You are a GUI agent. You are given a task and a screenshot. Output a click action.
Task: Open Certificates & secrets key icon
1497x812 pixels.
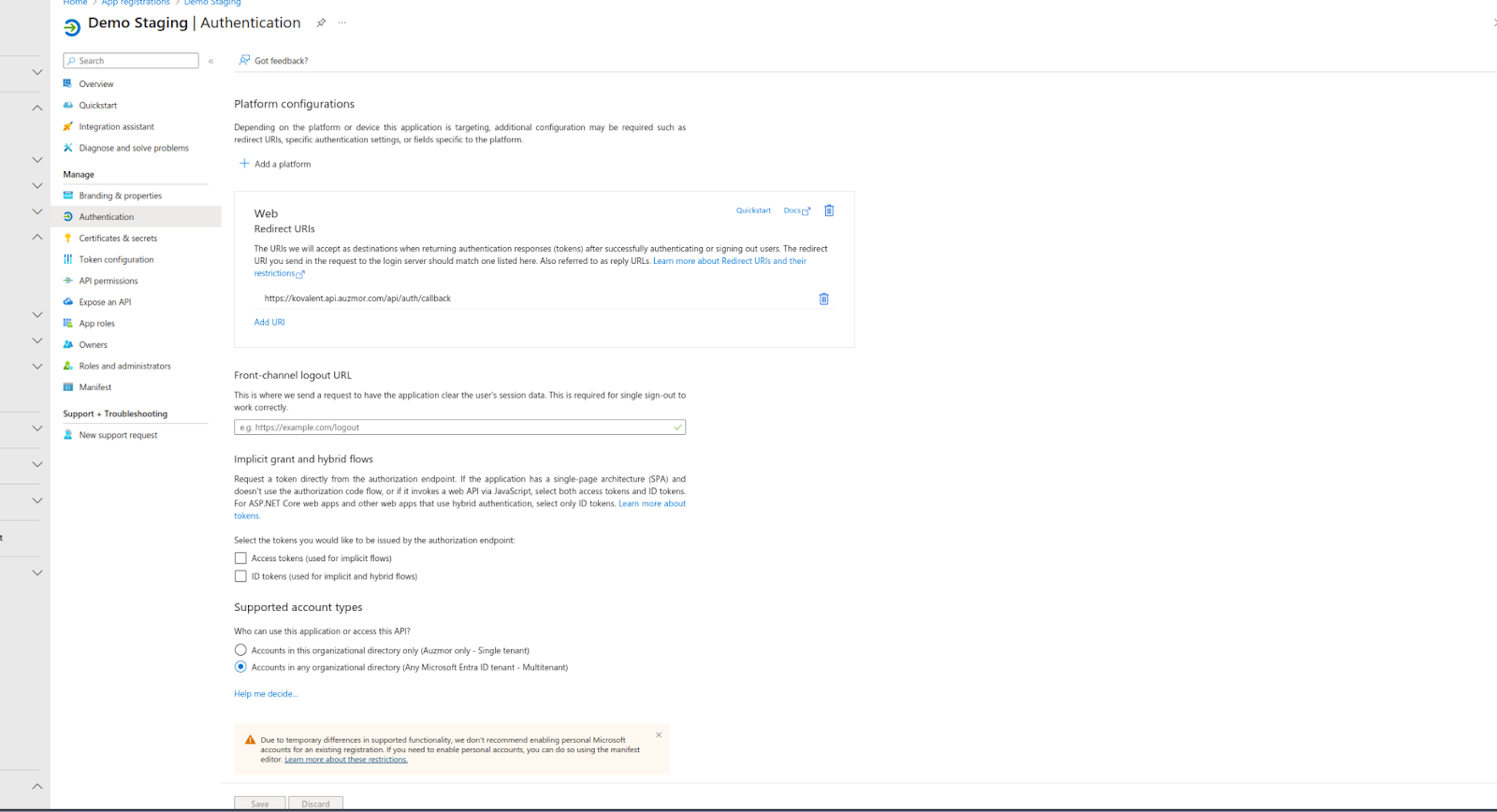click(x=67, y=238)
